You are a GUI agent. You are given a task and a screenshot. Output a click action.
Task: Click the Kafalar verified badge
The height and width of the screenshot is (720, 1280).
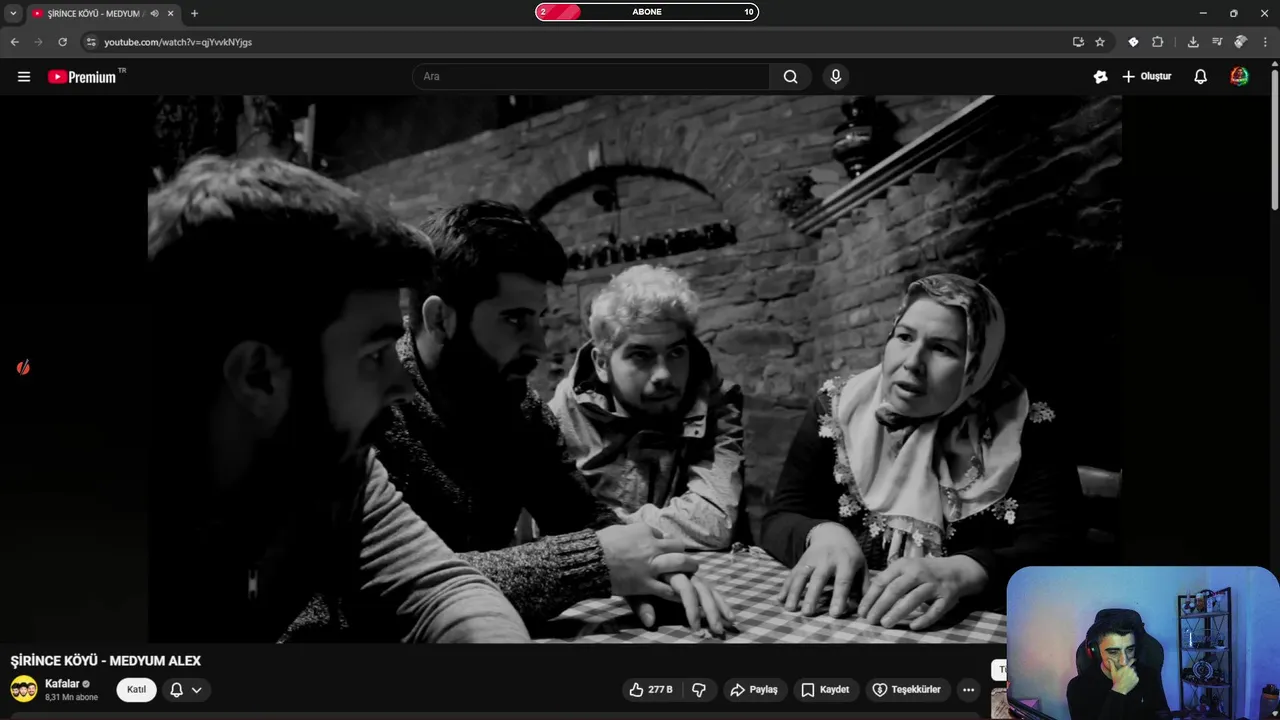(x=86, y=684)
